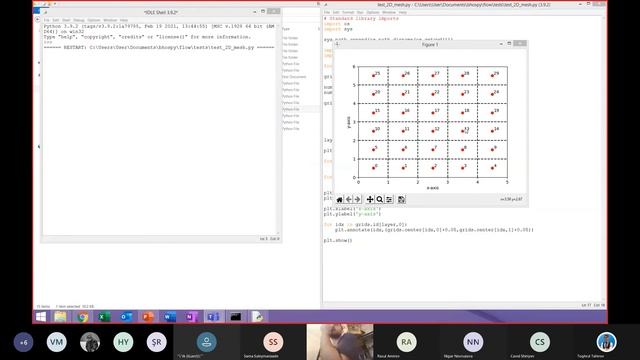
Task: Select the Zoom to rectangle magnifier tool
Action: pyautogui.click(x=380, y=199)
